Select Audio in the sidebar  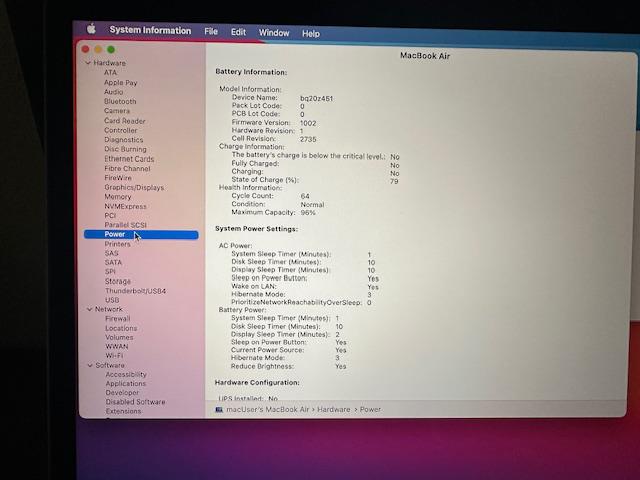click(x=113, y=92)
